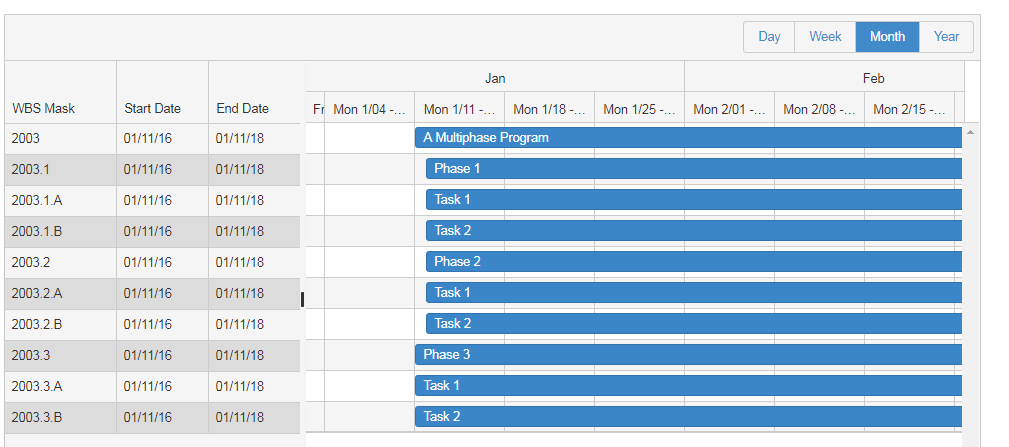Switch to the Day view
This screenshot has width=1009, height=447.
[769, 37]
